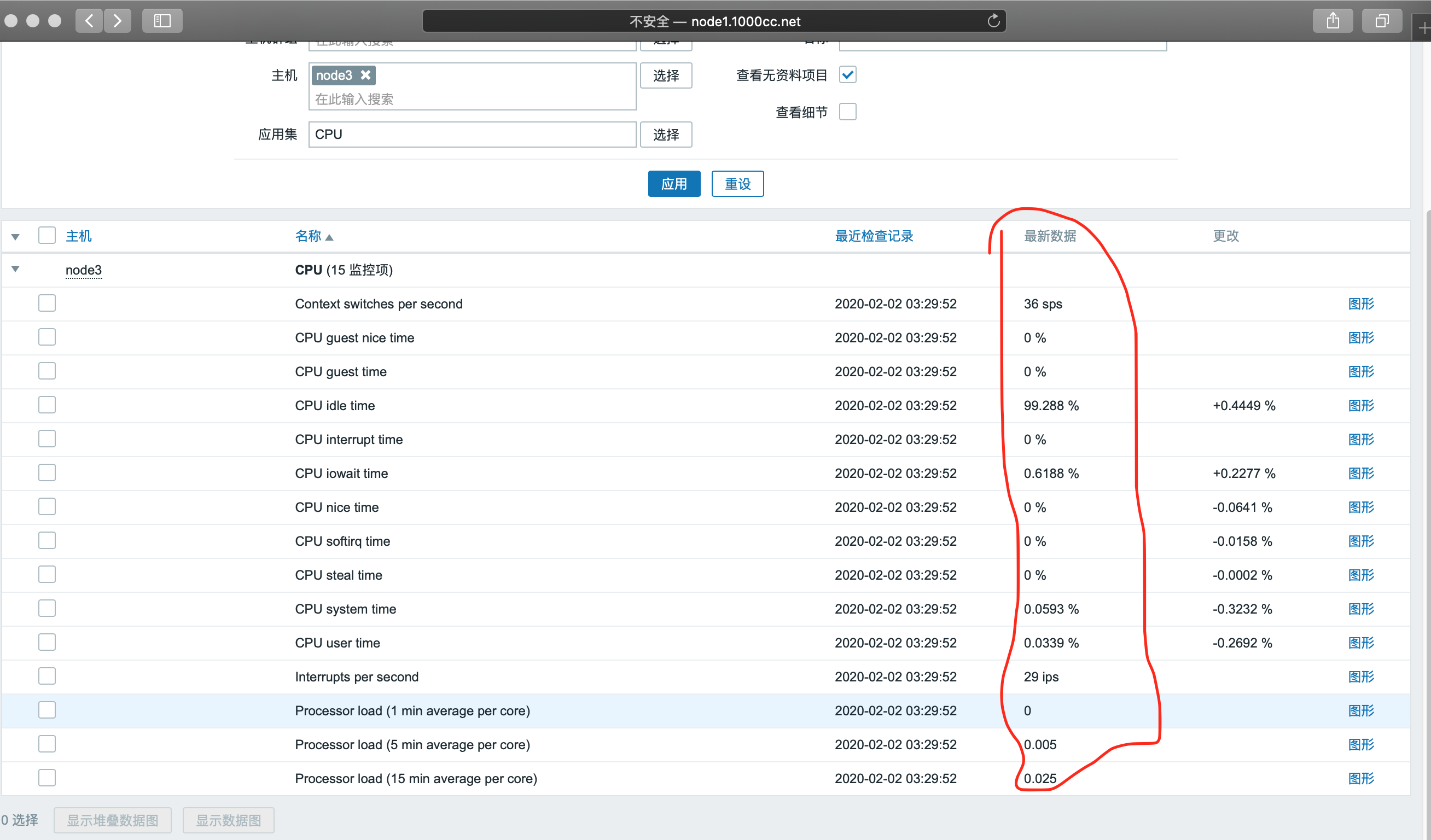Viewport: 1431px width, 840px height.
Task: Enable the 查看细节 checkbox
Action: (x=847, y=112)
